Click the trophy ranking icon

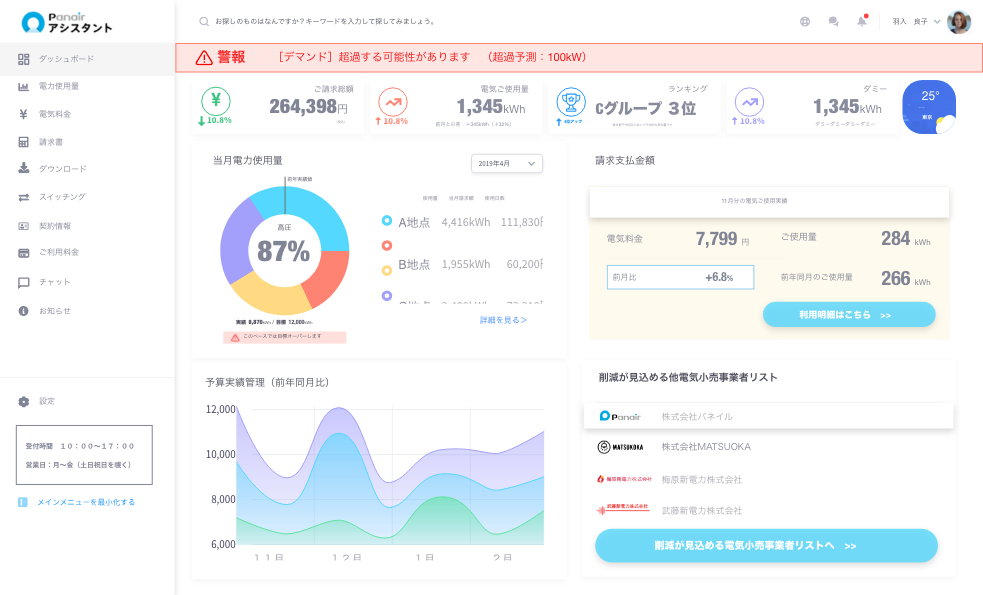(571, 102)
